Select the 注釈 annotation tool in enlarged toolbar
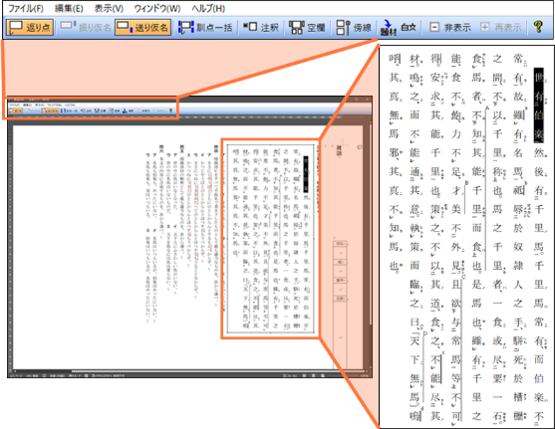The height and width of the screenshot is (429, 555). pos(261,27)
